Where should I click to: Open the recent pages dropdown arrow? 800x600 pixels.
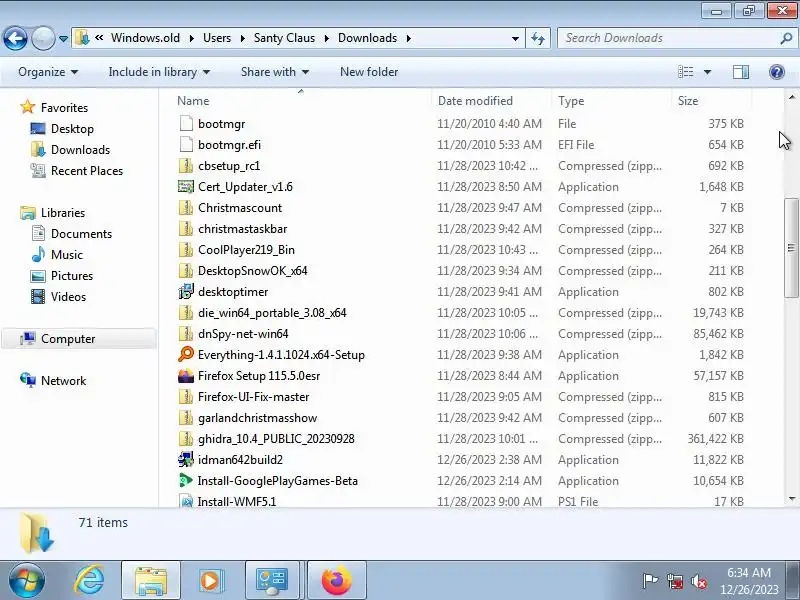[63, 39]
